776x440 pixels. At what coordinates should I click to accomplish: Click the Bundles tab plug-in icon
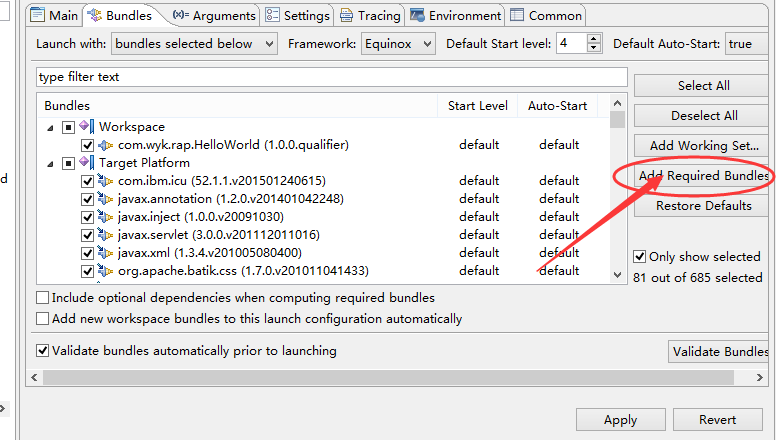(x=94, y=15)
